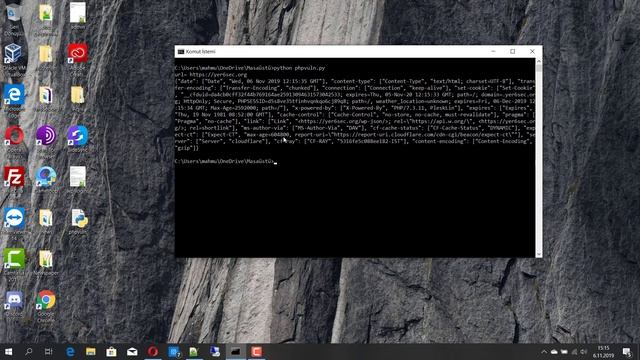The image size is (640, 360).
Task: Open Mail app from the taskbar
Action: pyautogui.click(x=132, y=351)
